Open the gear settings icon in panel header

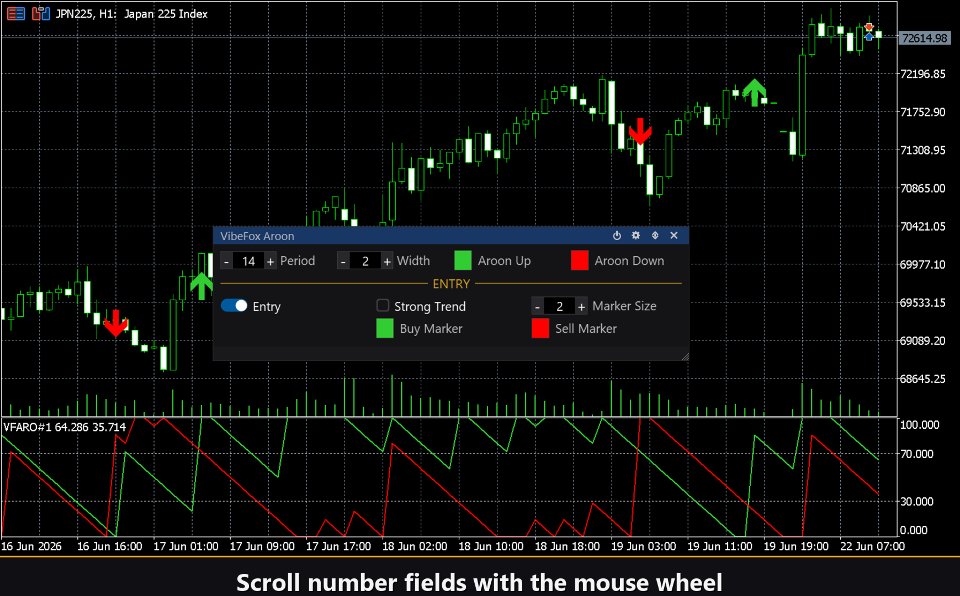pyautogui.click(x=636, y=235)
